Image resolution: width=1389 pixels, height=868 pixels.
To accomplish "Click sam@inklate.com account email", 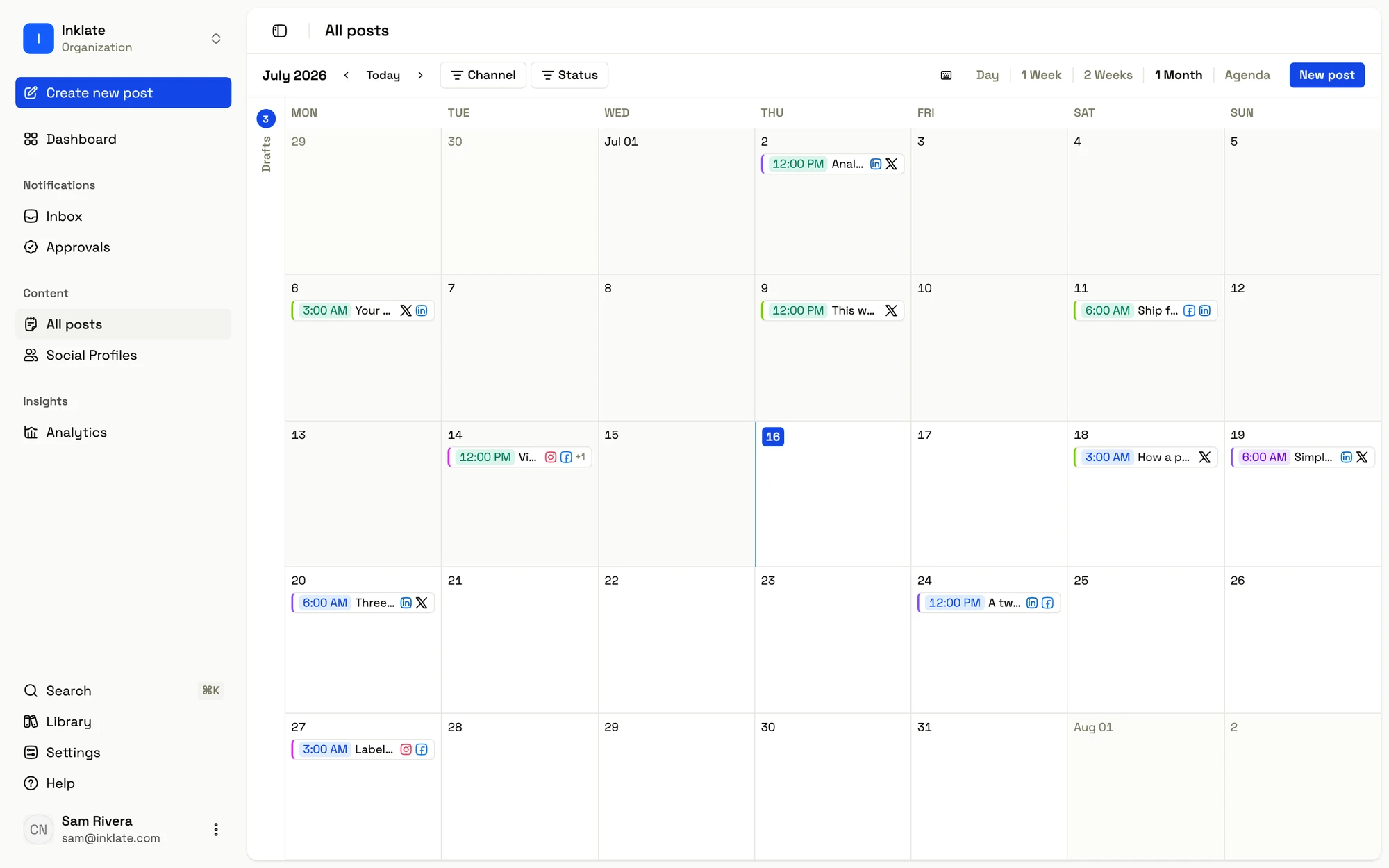I will [x=110, y=838].
